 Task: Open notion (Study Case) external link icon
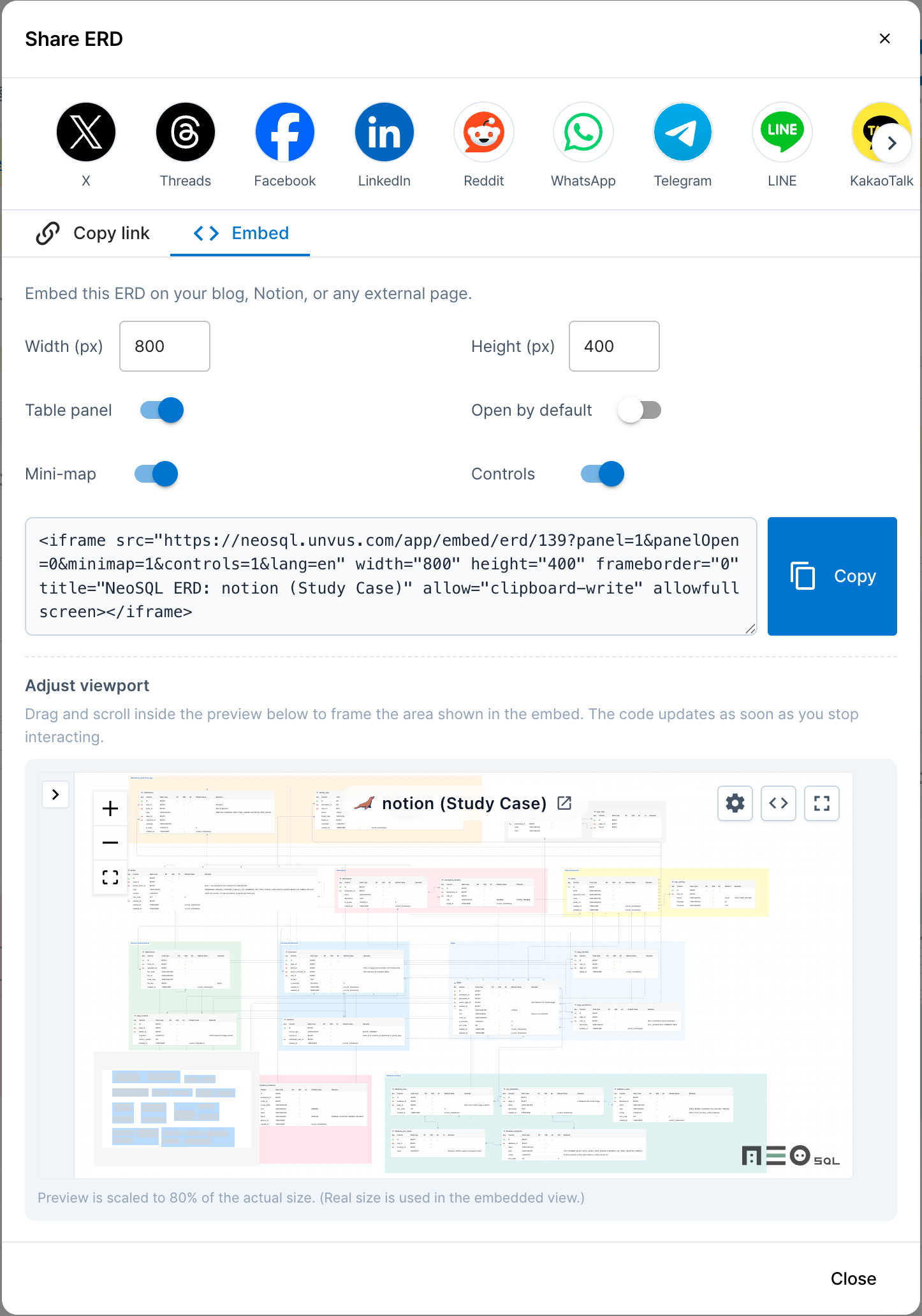coord(564,803)
